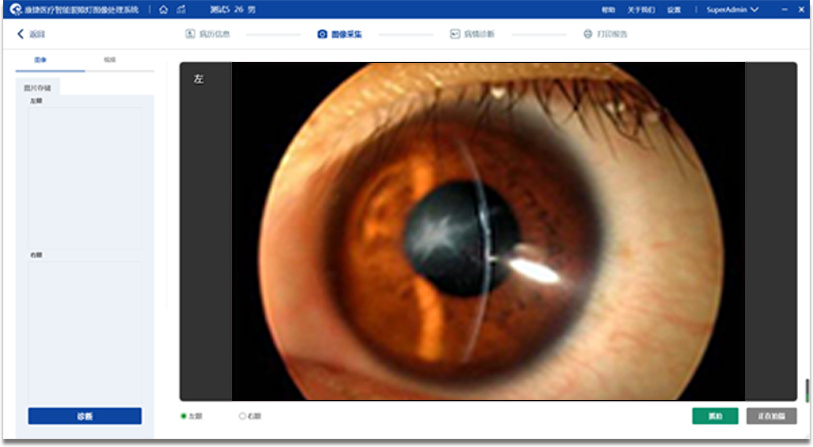Click the camera icon for 图像采集
The image size is (813, 447).
[322, 34]
